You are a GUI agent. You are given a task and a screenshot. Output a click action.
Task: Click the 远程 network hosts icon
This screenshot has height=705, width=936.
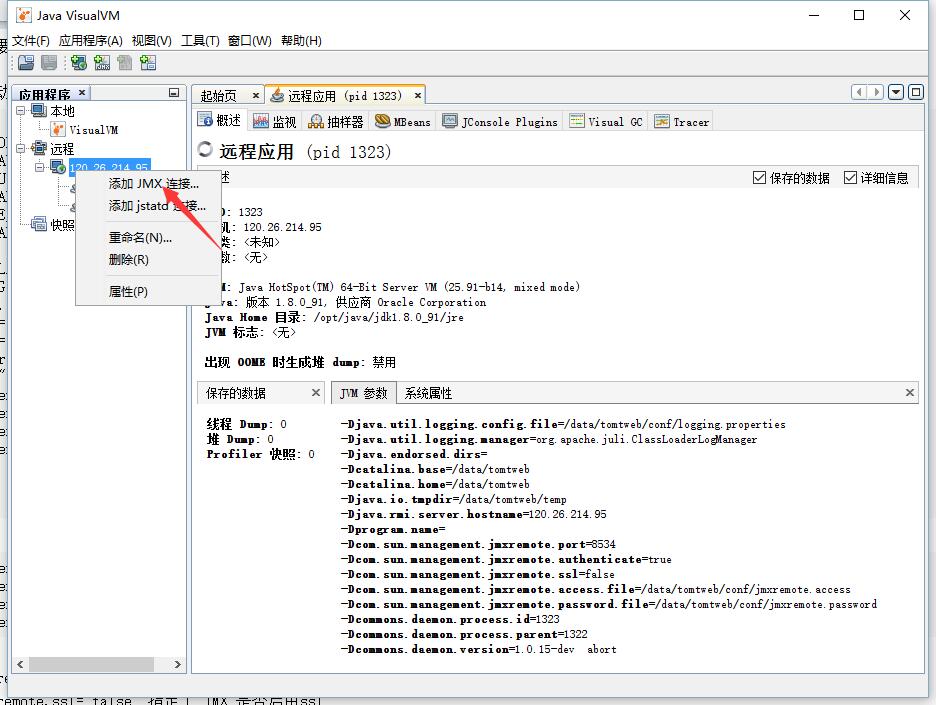39,147
